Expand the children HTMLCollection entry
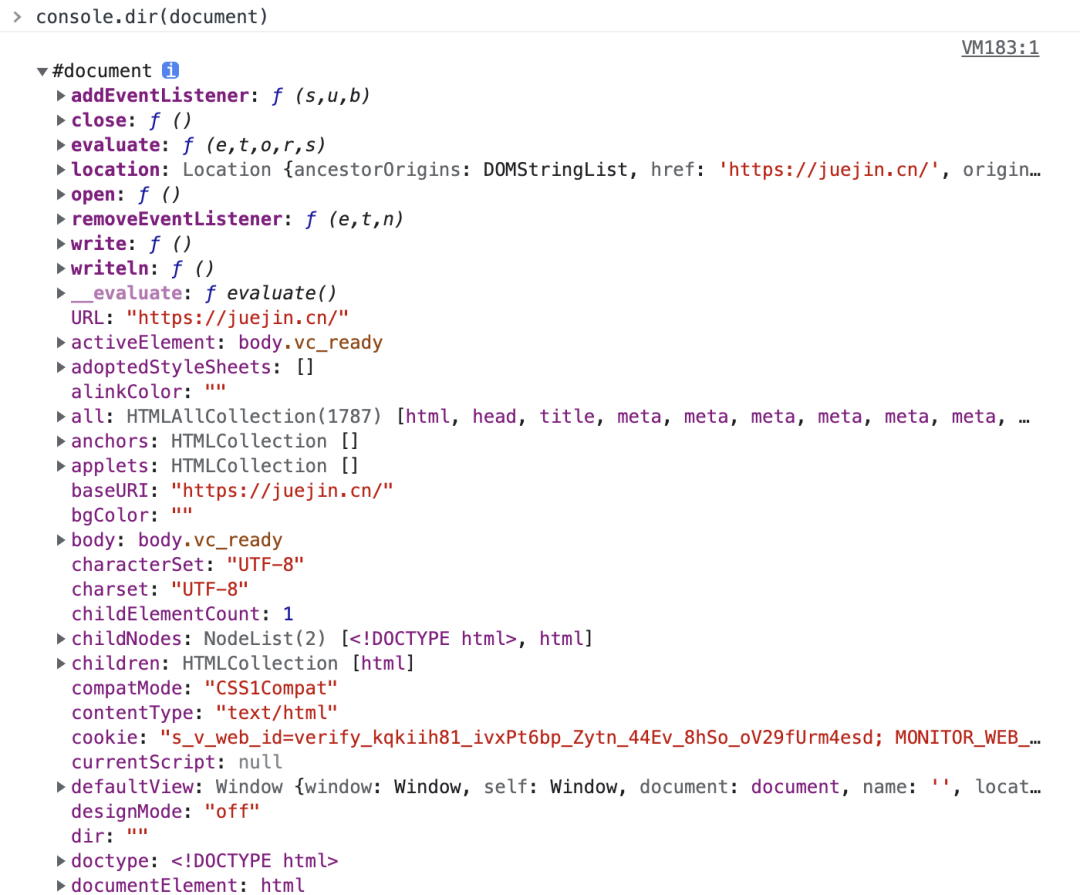Viewport: 1080px width, 895px height. point(61,663)
